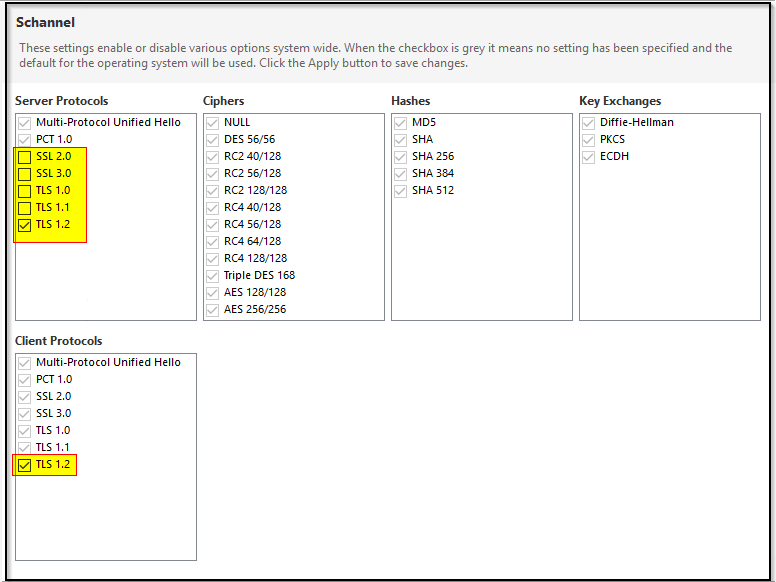
Task: Check TLS 1.1 in Server Protocols
Action: (24, 208)
